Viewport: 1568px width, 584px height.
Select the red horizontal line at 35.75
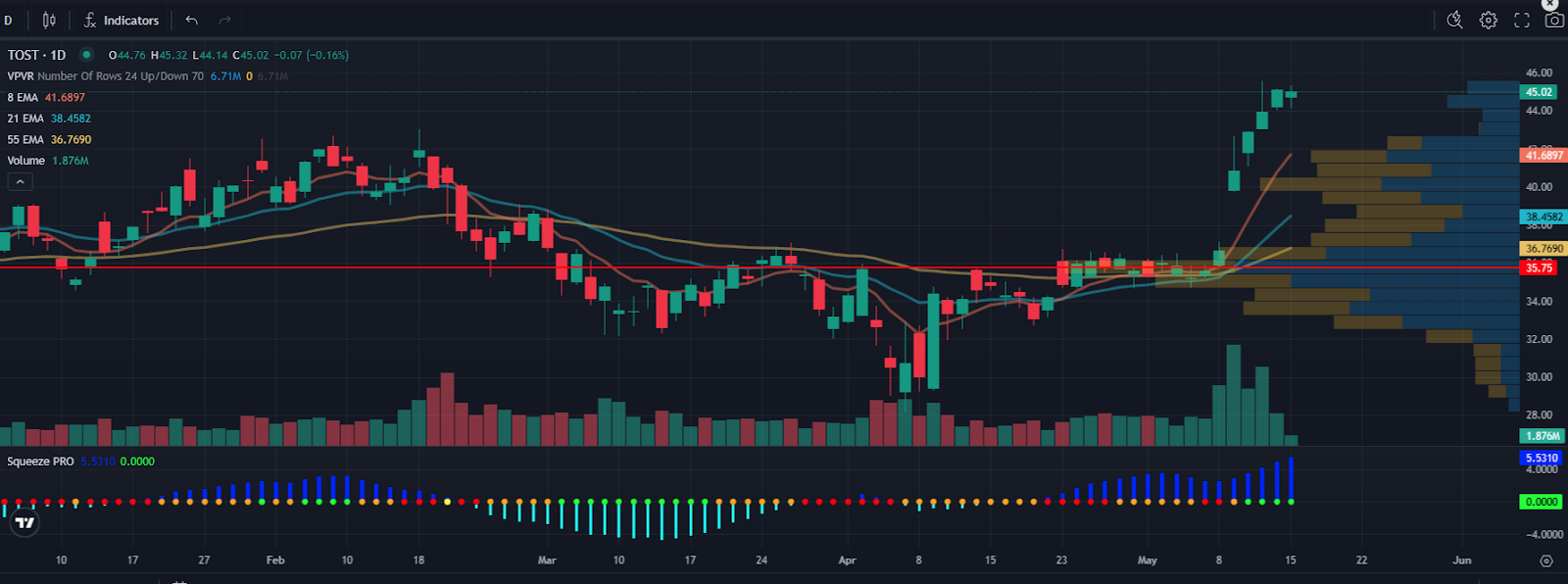click(x=759, y=267)
